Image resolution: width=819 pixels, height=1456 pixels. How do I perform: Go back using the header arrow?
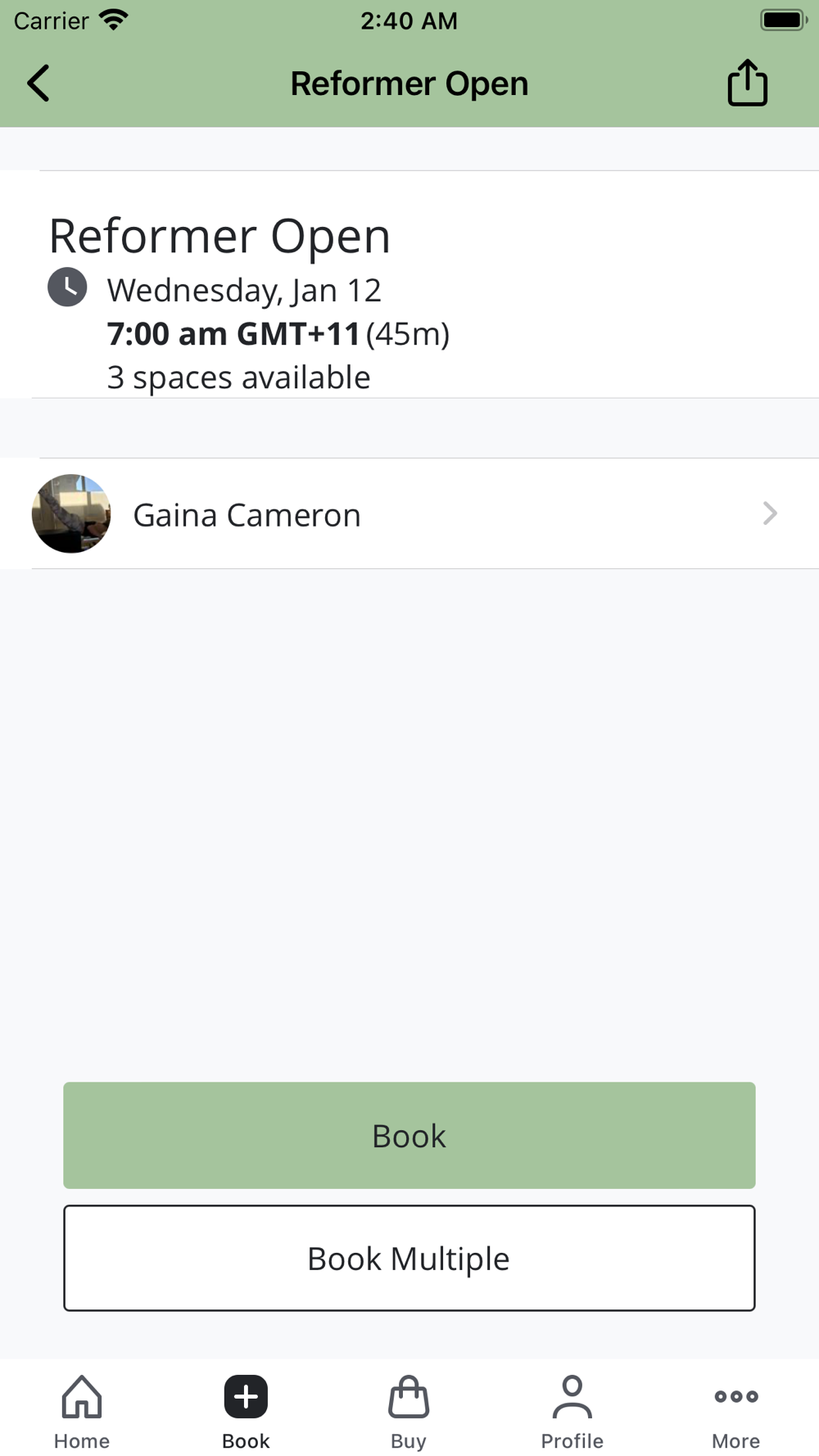coord(38,84)
